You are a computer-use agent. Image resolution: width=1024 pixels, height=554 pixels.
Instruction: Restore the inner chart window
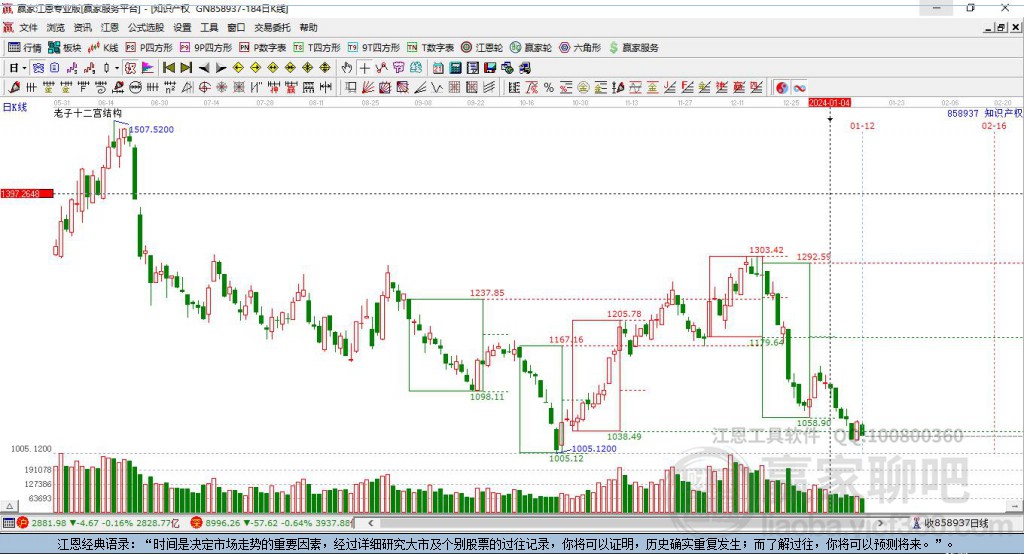click(x=1001, y=27)
